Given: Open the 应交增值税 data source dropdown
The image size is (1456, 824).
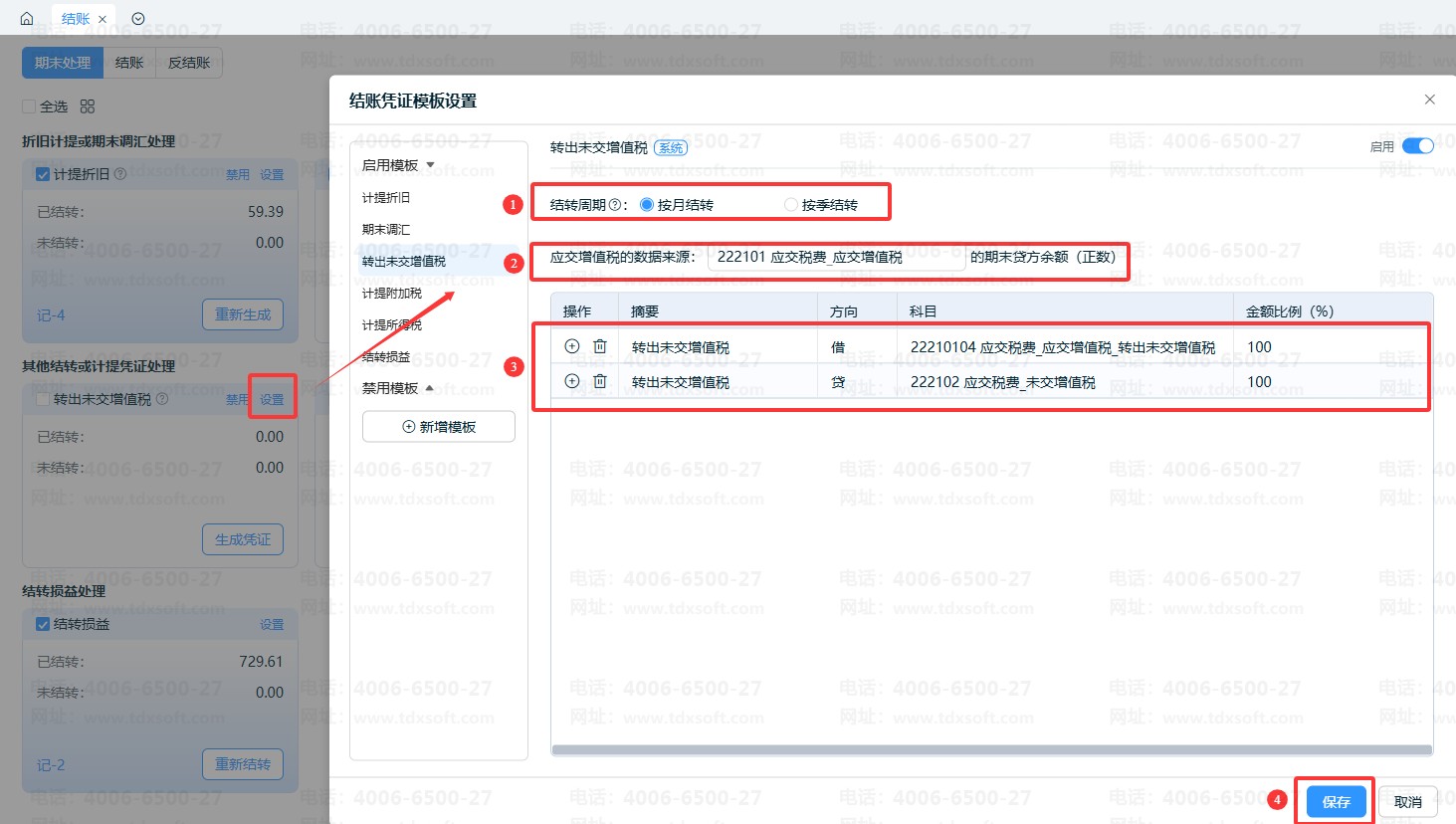Looking at the screenshot, I should click(836, 257).
